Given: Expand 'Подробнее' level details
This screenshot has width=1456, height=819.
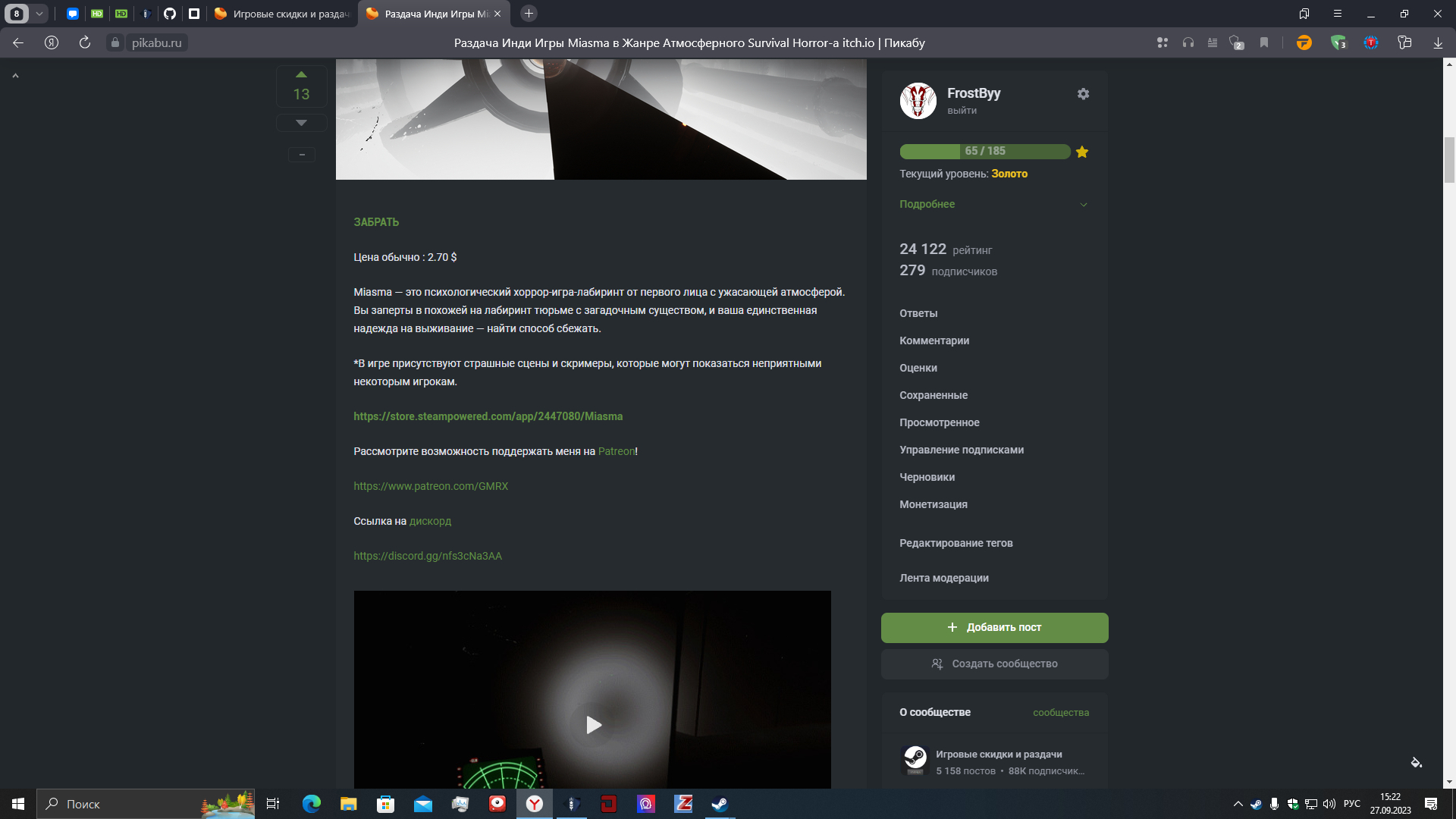Looking at the screenshot, I should (994, 204).
